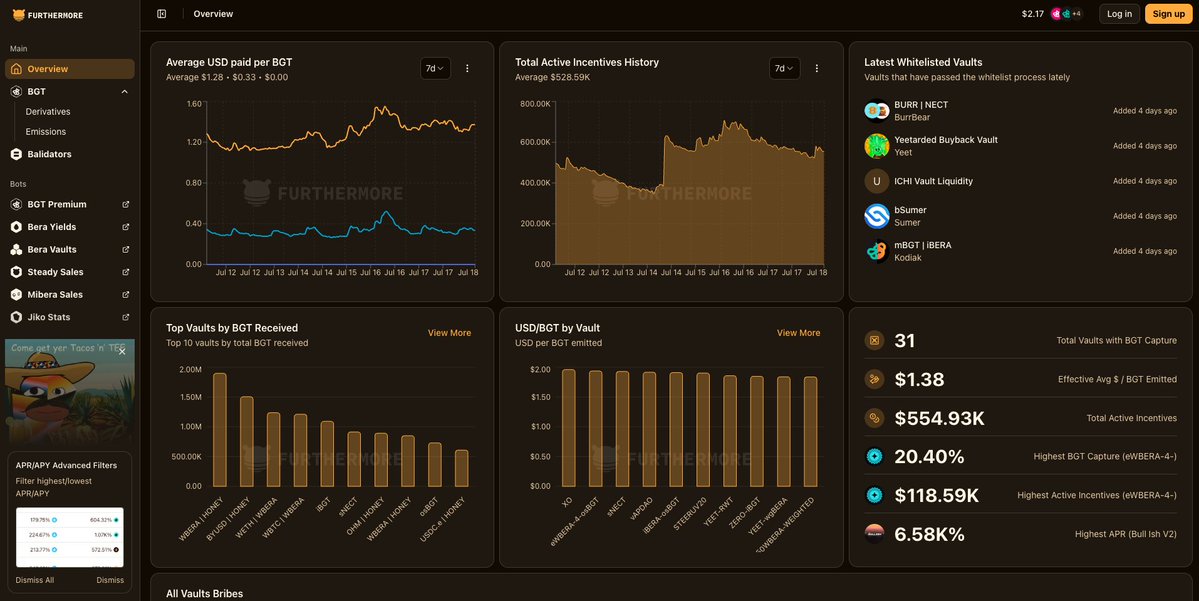Click the bSumer vault name
Viewport: 1199px width, 601px height.
(911, 210)
